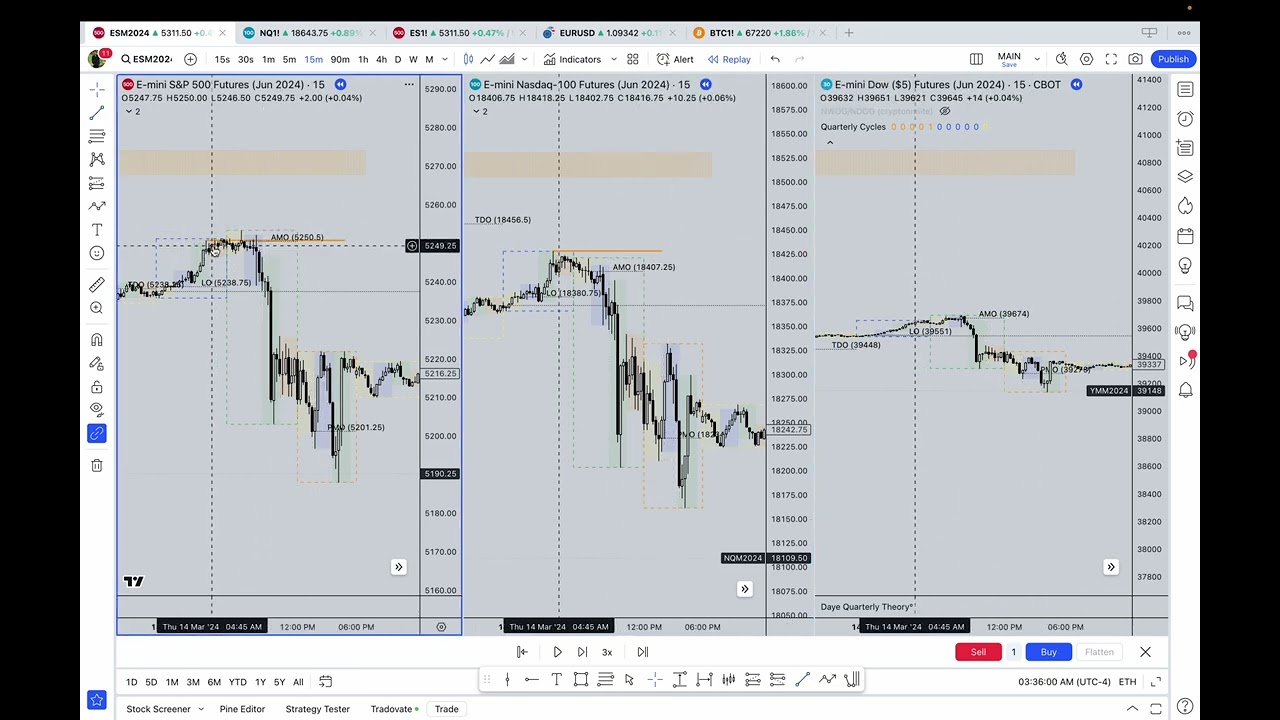Image resolution: width=1280 pixels, height=720 pixels.
Task: Toggle visibility of NWOG/NDOG indicator
Action: click(x=944, y=112)
